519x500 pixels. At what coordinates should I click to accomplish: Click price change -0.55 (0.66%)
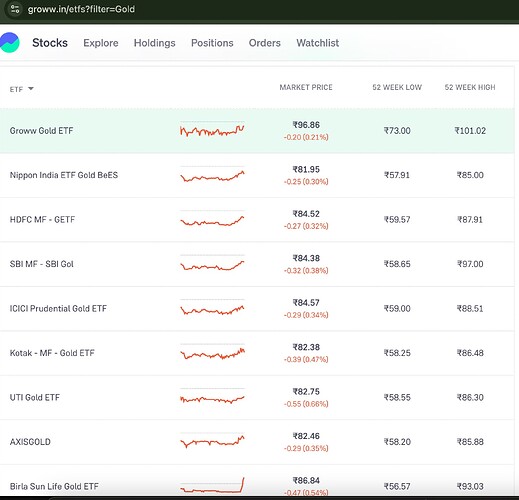point(306,404)
